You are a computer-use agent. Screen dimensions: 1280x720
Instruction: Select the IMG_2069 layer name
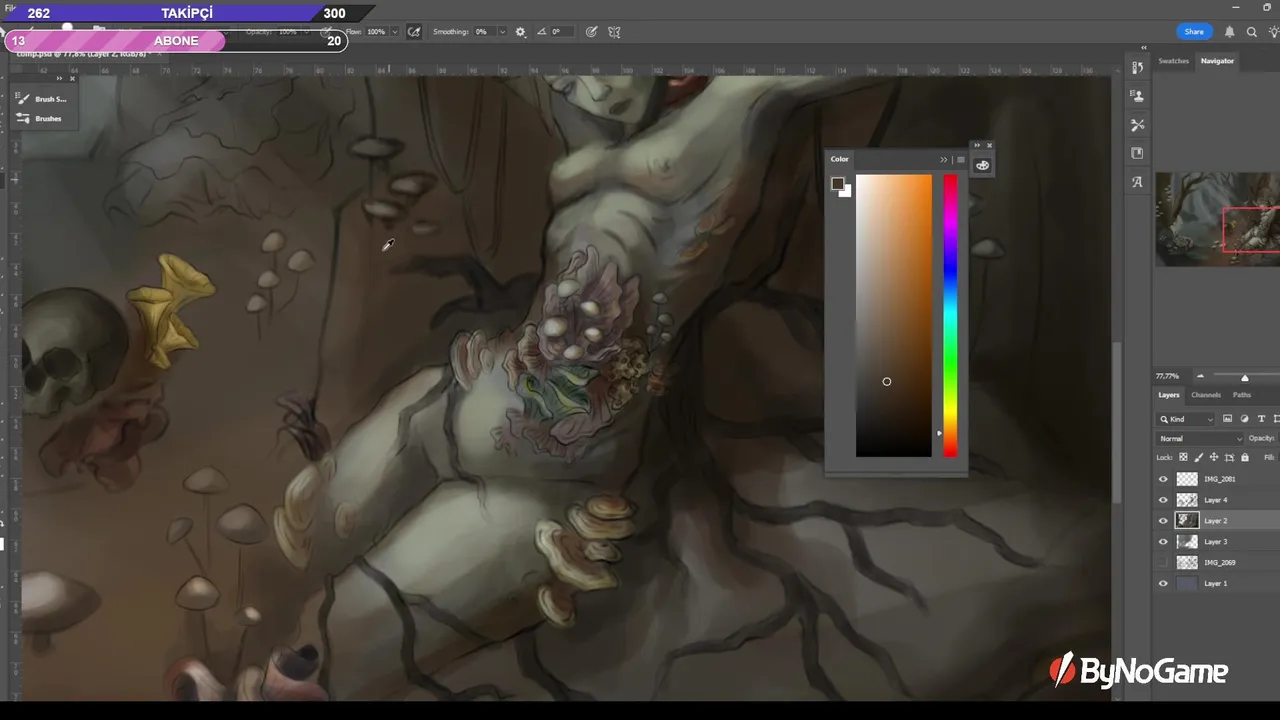[1219, 563]
